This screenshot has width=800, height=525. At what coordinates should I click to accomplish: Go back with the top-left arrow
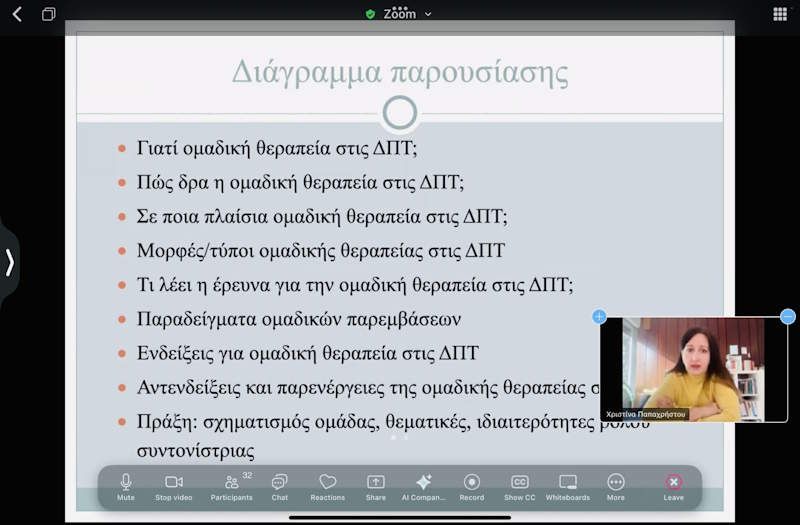tap(17, 14)
